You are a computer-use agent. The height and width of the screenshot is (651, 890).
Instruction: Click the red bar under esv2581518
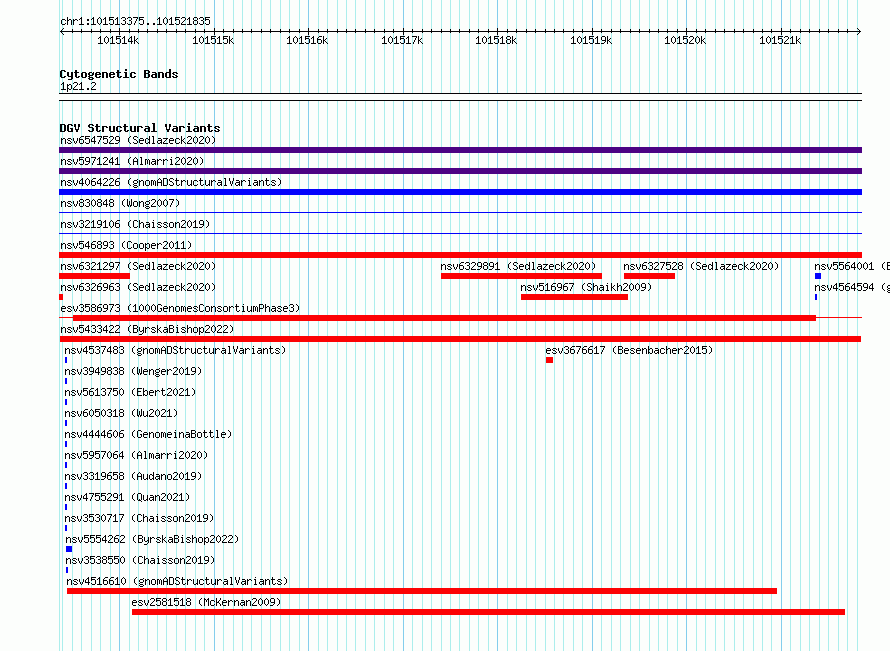[488, 612]
